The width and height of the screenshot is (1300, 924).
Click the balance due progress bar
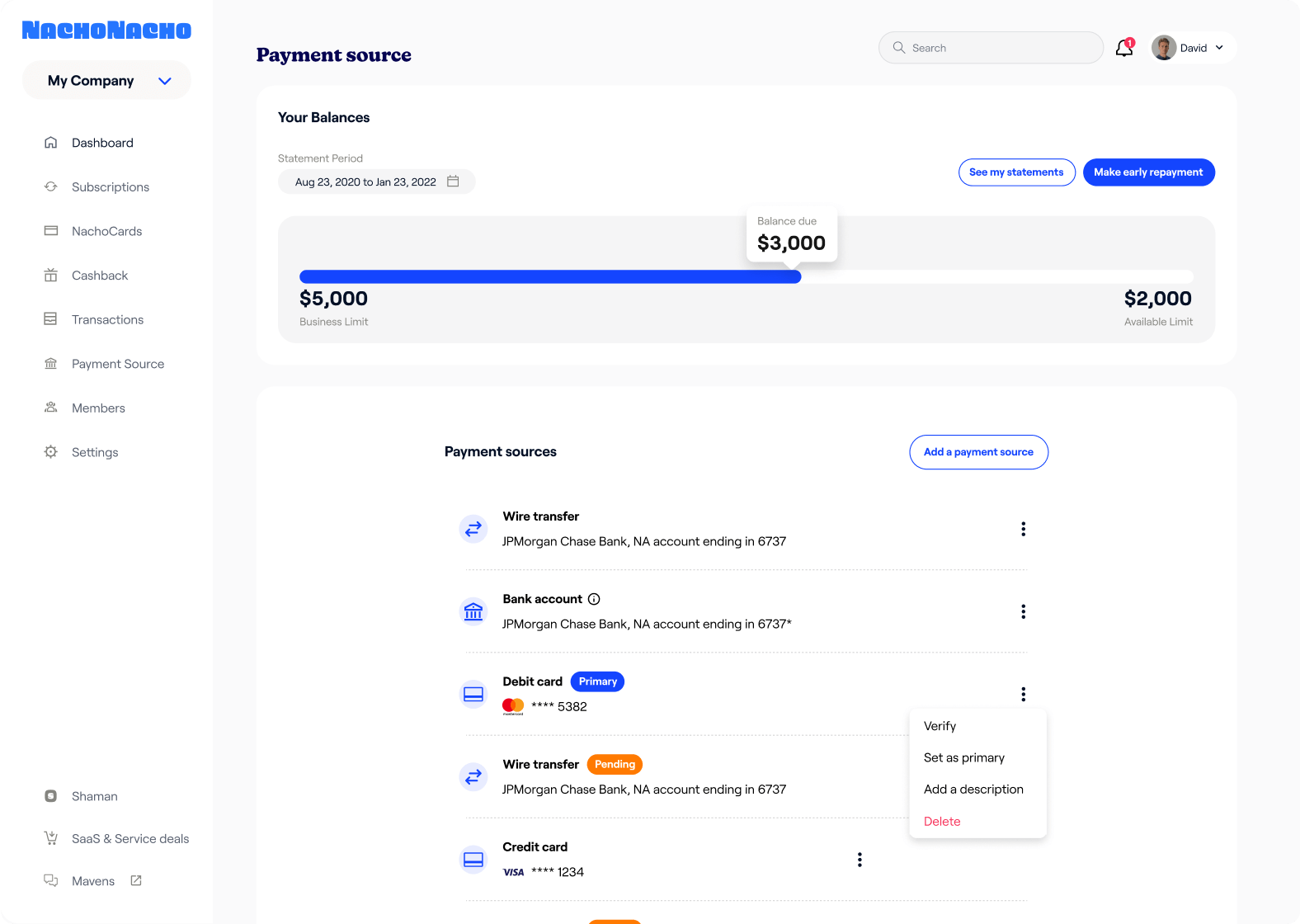(x=550, y=276)
